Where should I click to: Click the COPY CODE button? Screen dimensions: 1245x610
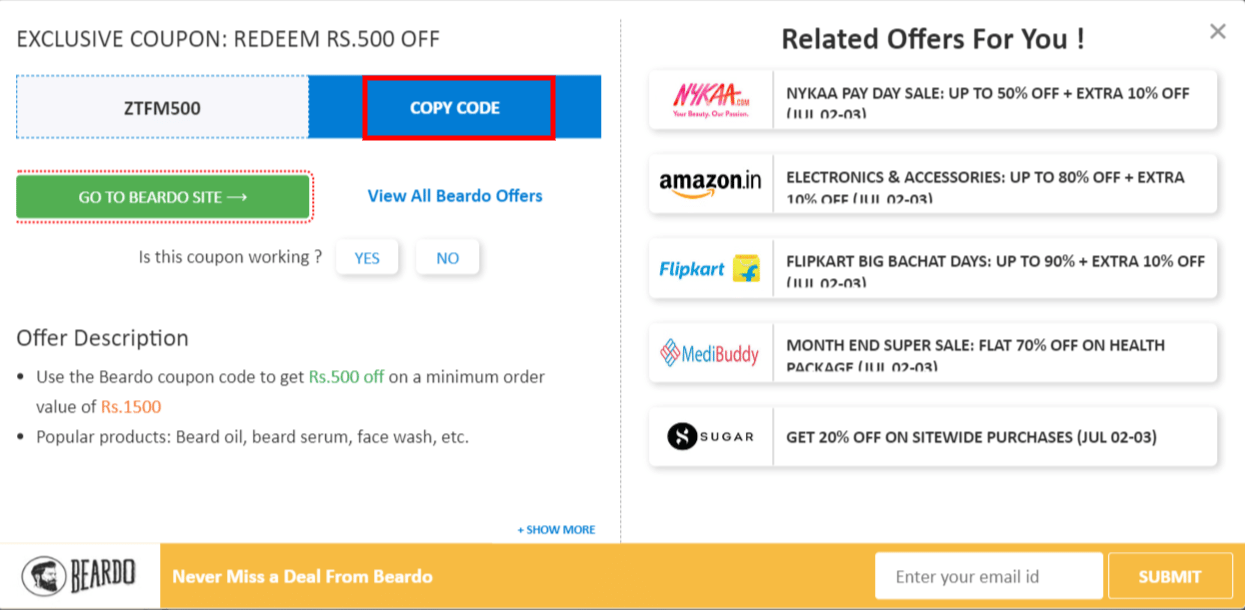coord(459,107)
